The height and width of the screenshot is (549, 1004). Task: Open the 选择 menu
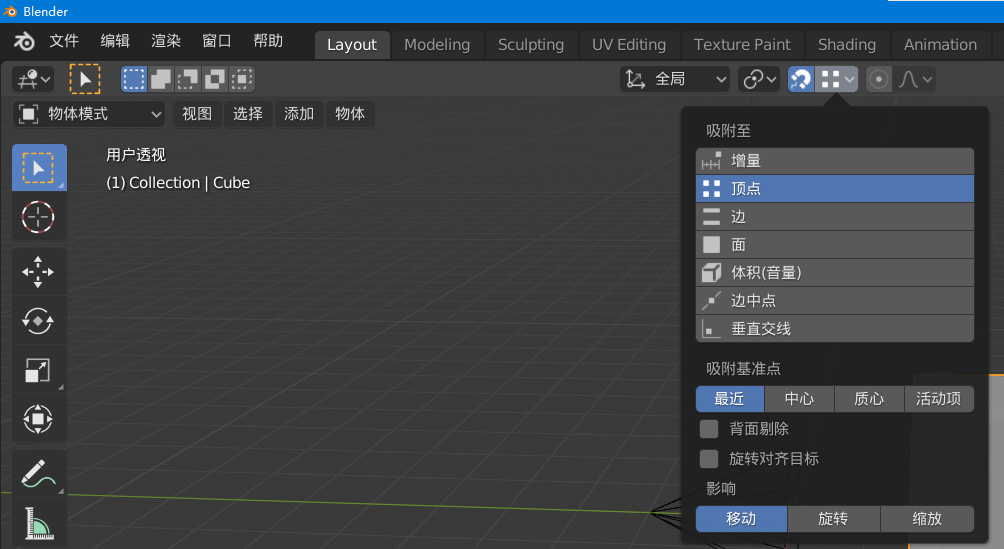(x=248, y=114)
